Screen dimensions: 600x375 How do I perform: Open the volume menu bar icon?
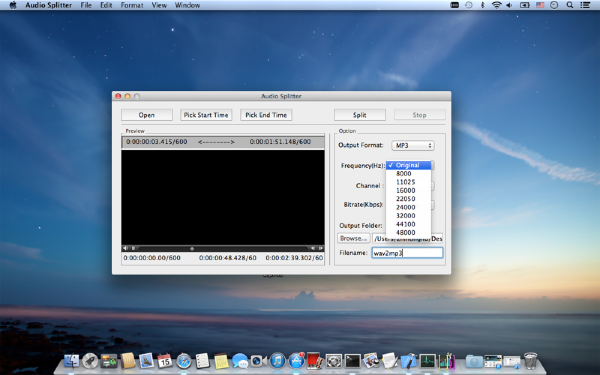(x=509, y=5)
